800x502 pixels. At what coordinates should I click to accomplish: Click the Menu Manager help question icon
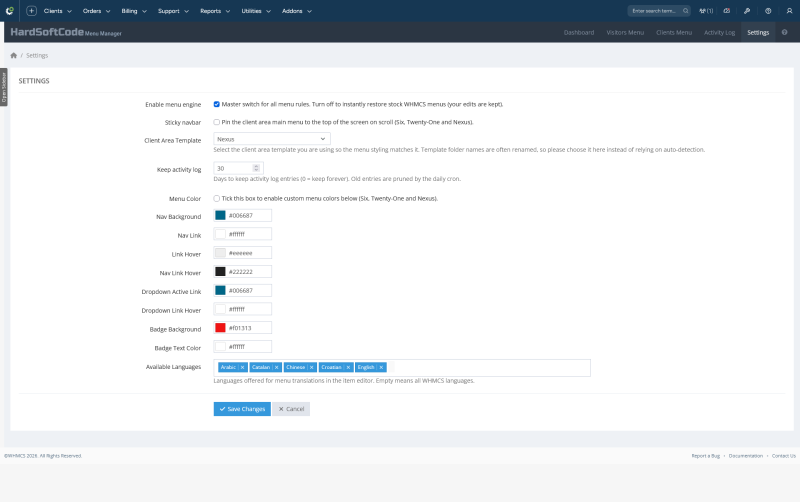click(x=785, y=32)
